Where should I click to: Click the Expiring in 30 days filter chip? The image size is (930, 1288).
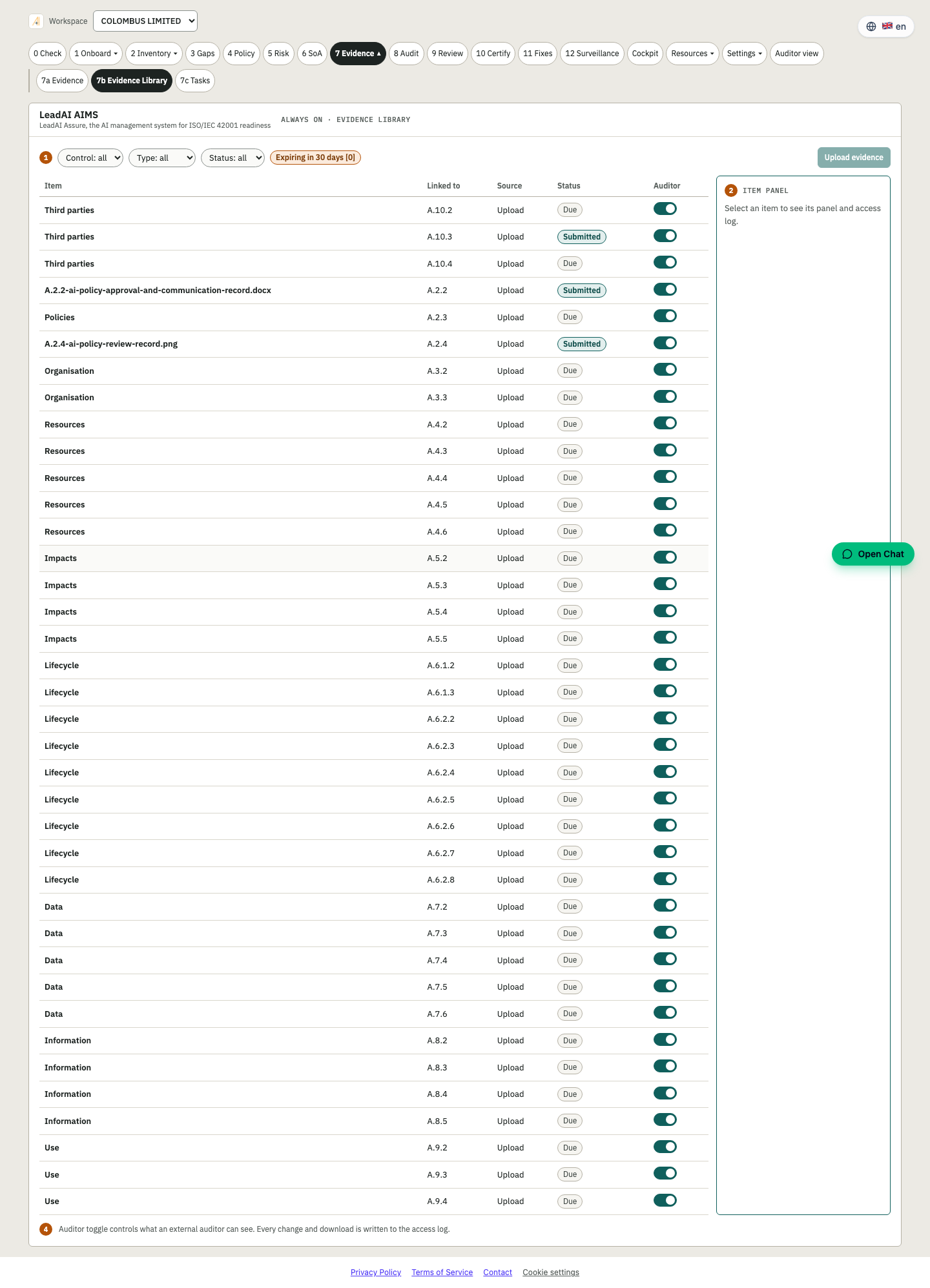315,158
